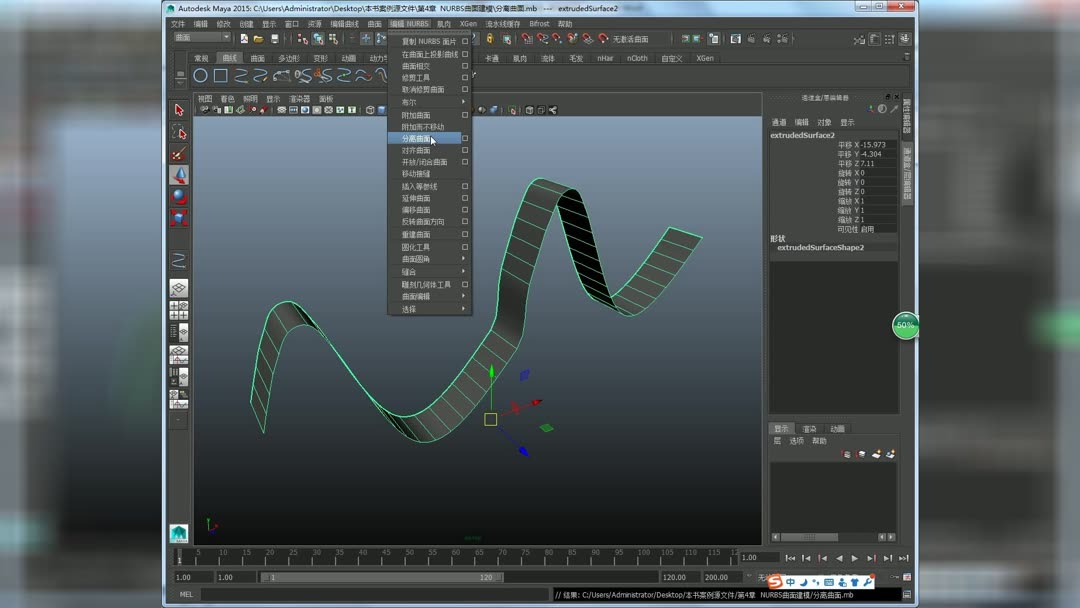Switch to the 多边形 shelf tab

288,58
